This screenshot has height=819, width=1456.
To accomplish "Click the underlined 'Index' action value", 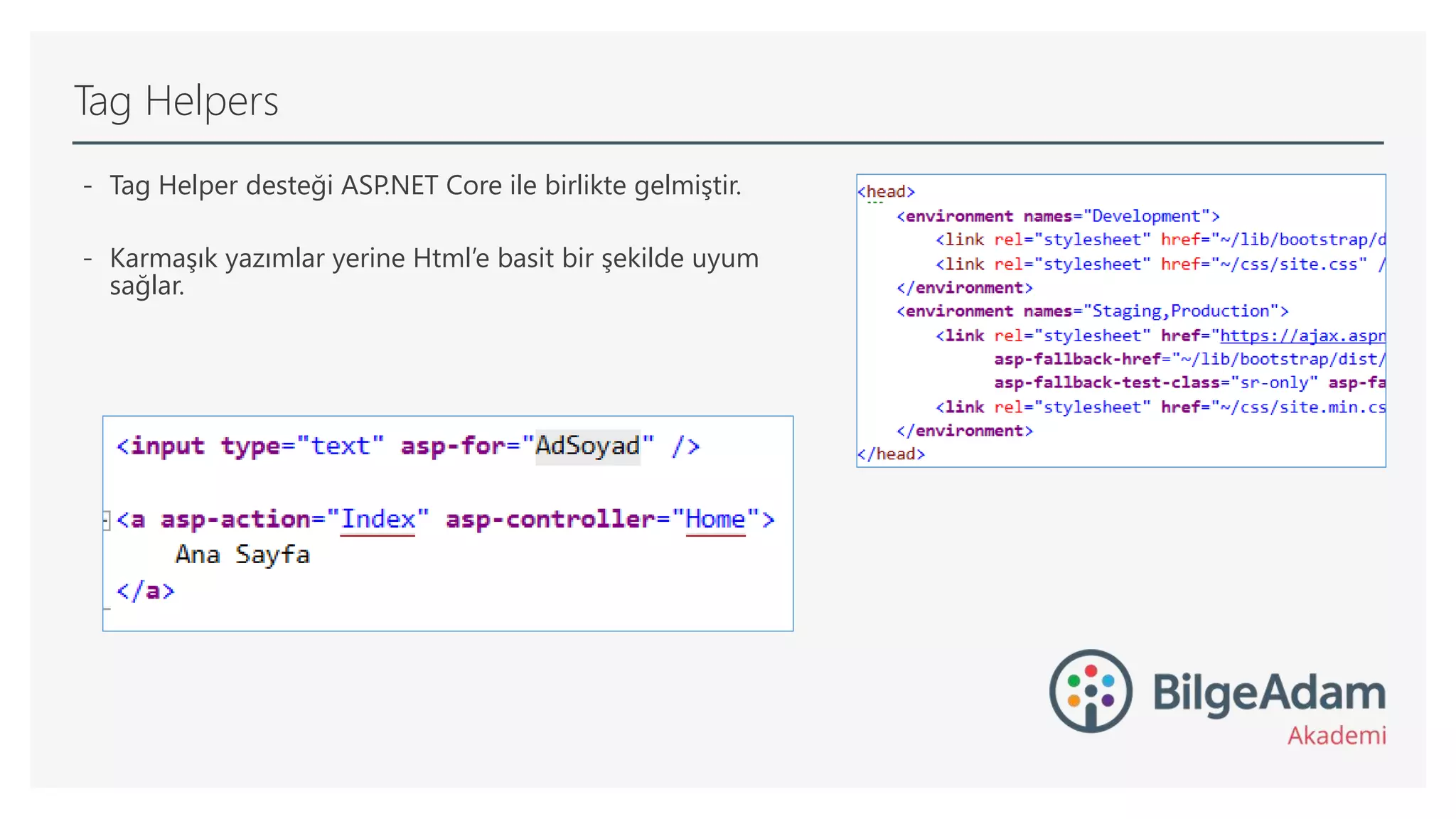I will click(378, 520).
